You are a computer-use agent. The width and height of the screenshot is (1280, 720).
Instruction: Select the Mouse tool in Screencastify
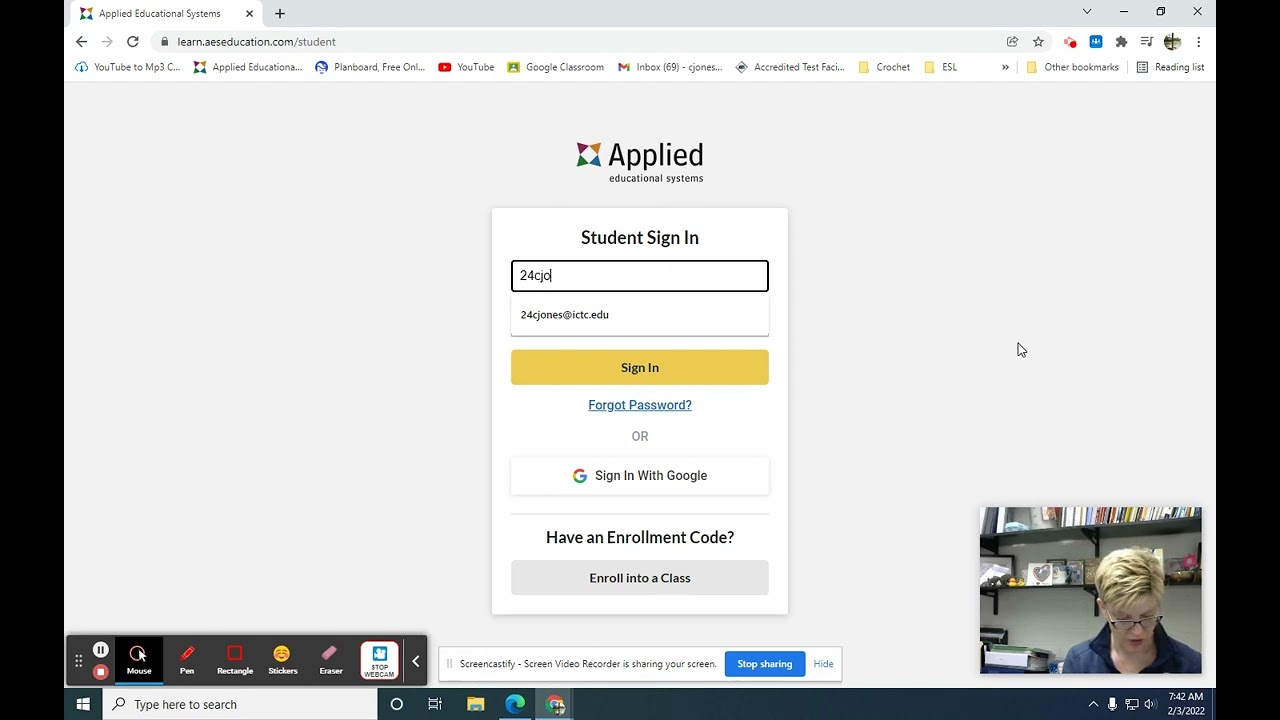pyautogui.click(x=138, y=661)
